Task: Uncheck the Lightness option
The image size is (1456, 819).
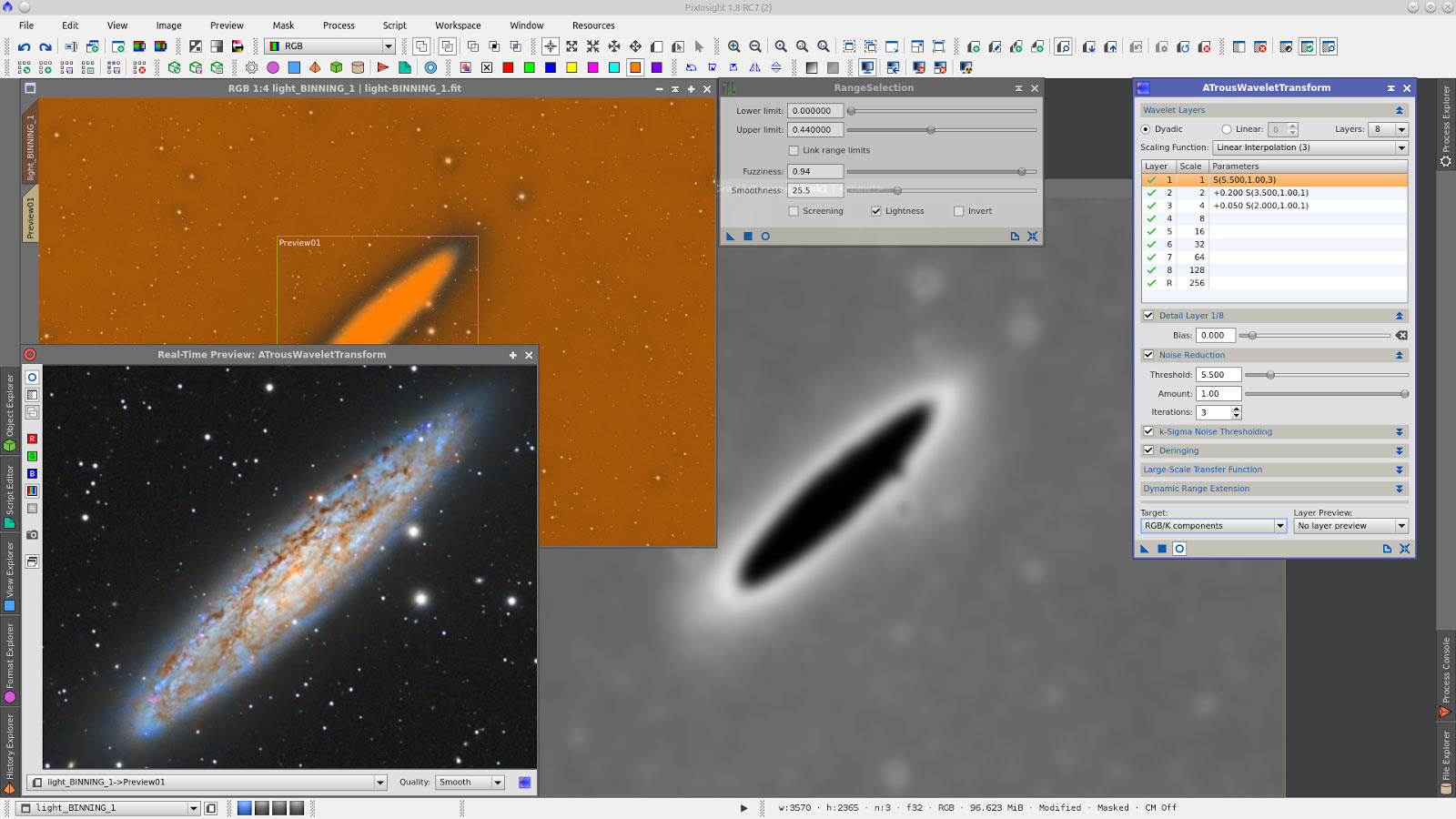Action: 876,210
